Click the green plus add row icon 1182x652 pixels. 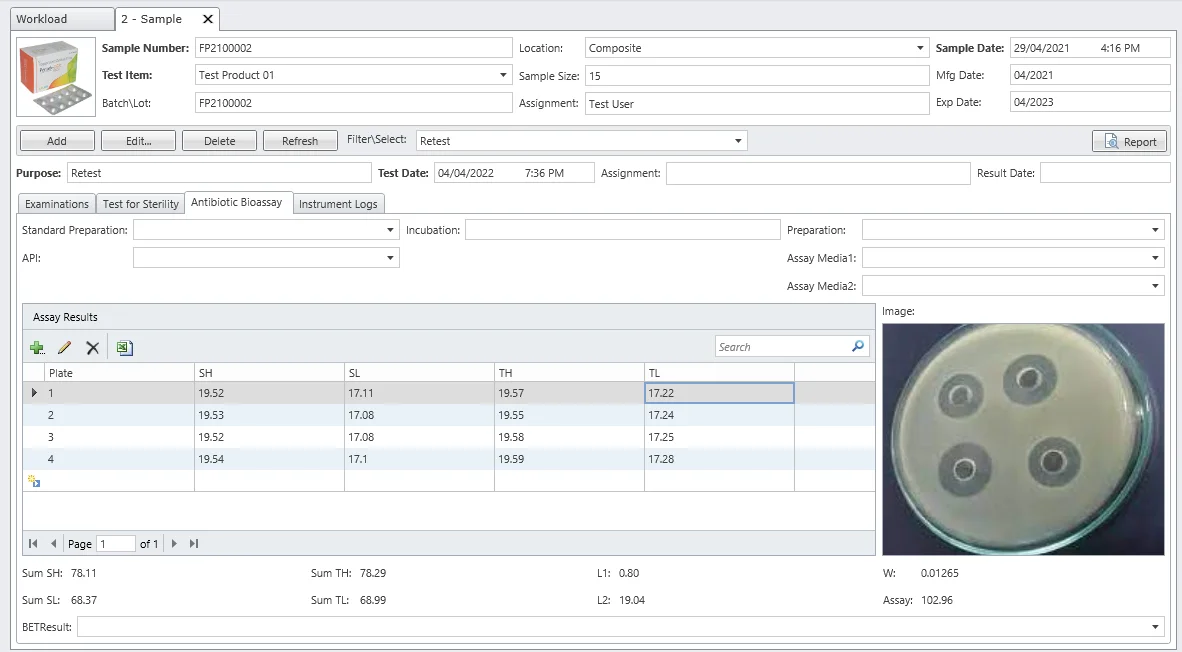pos(37,348)
